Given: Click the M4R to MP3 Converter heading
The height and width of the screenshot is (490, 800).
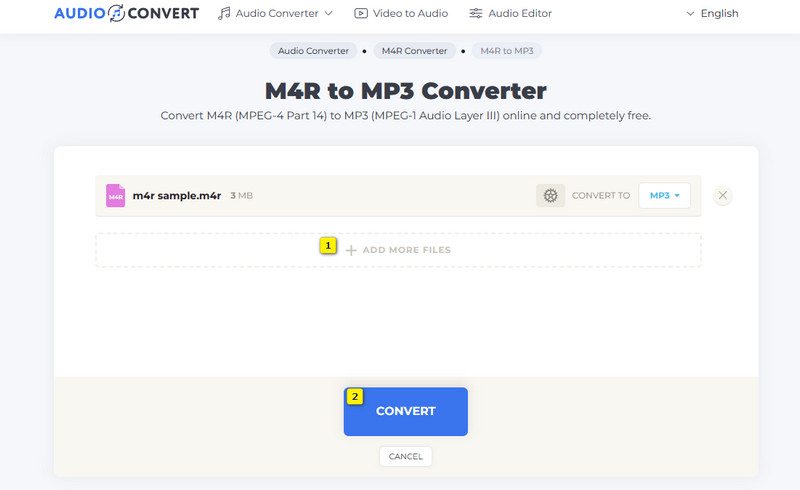Looking at the screenshot, I should (x=406, y=91).
